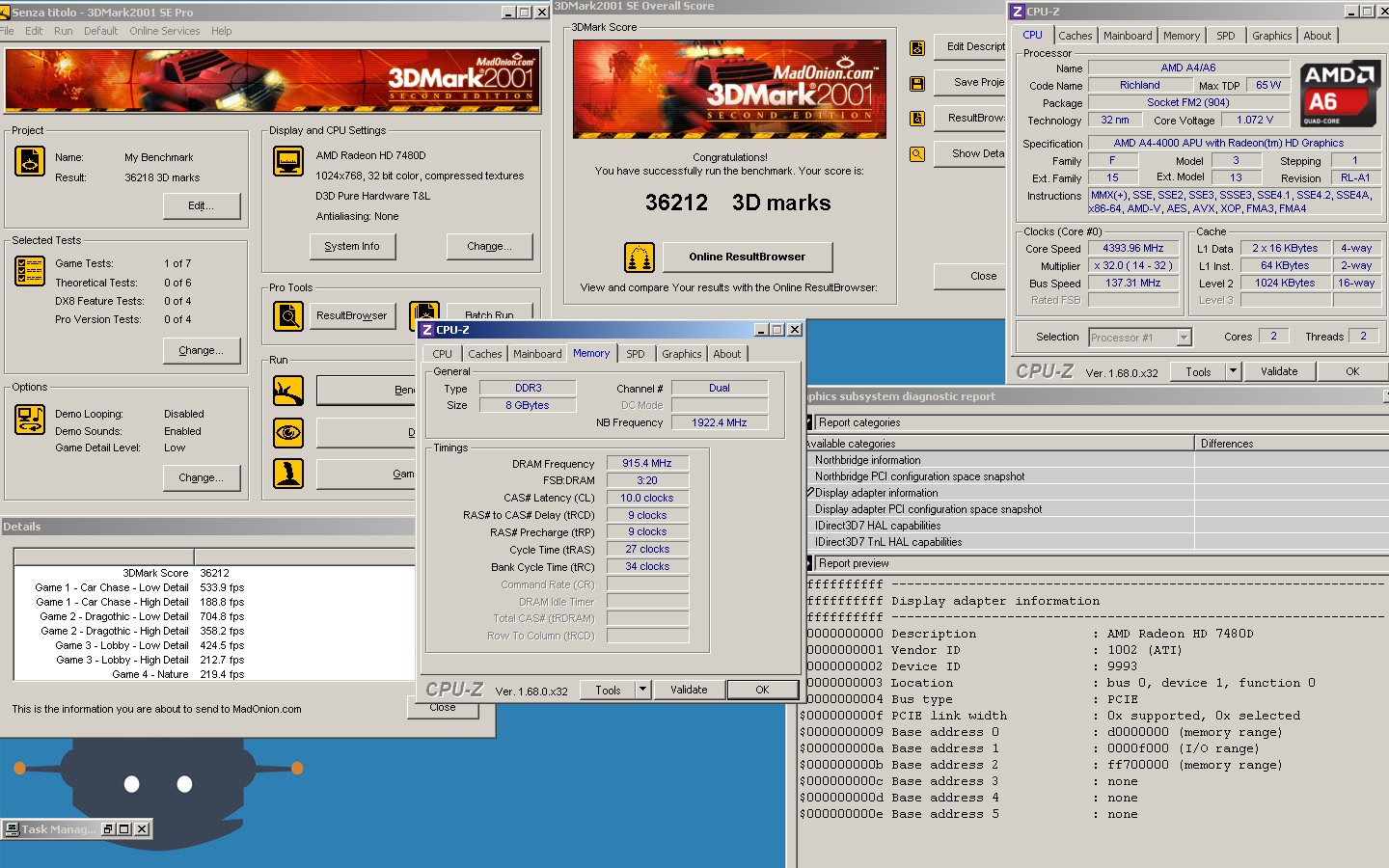Click the Project benchmark icon beside My Benchmark
Image resolution: width=1389 pixels, height=868 pixels.
[x=30, y=161]
